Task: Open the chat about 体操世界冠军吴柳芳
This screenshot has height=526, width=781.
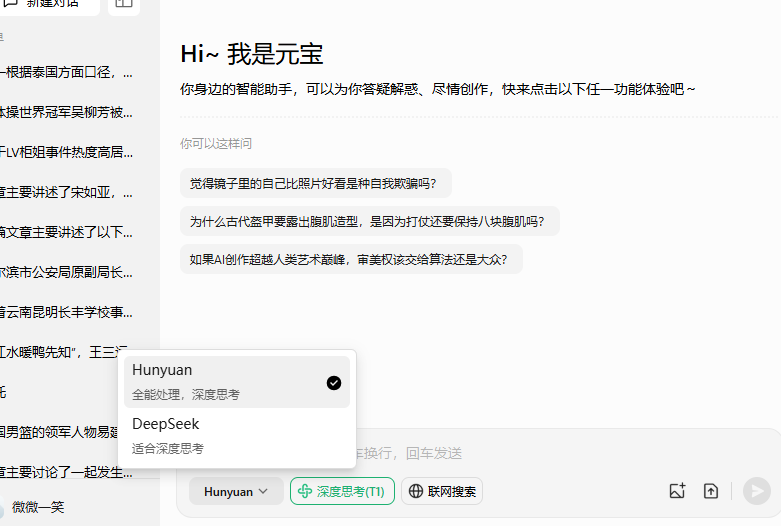Action: [67, 112]
